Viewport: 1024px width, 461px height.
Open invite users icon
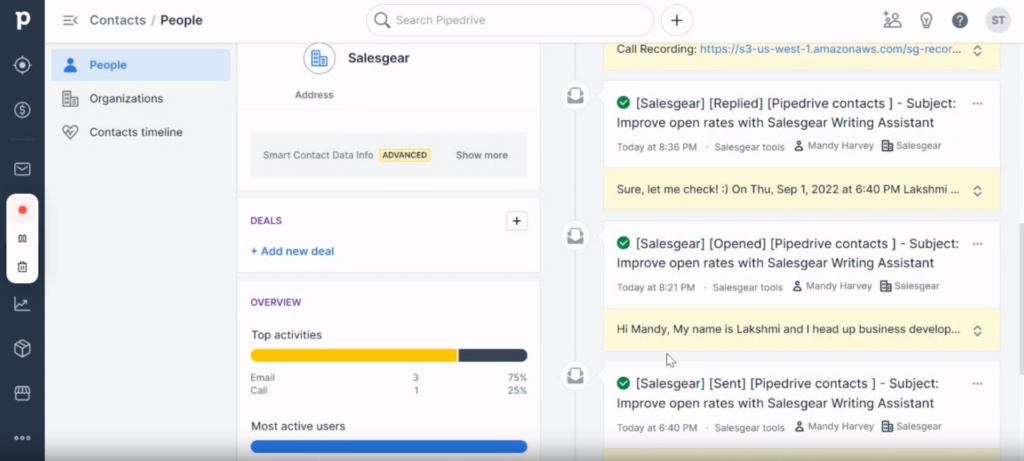click(892, 20)
